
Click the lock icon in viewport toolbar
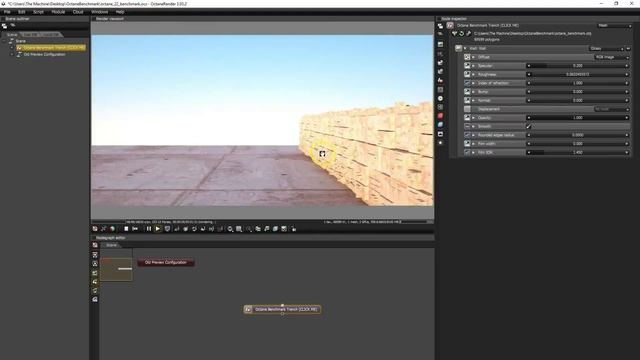293,229
